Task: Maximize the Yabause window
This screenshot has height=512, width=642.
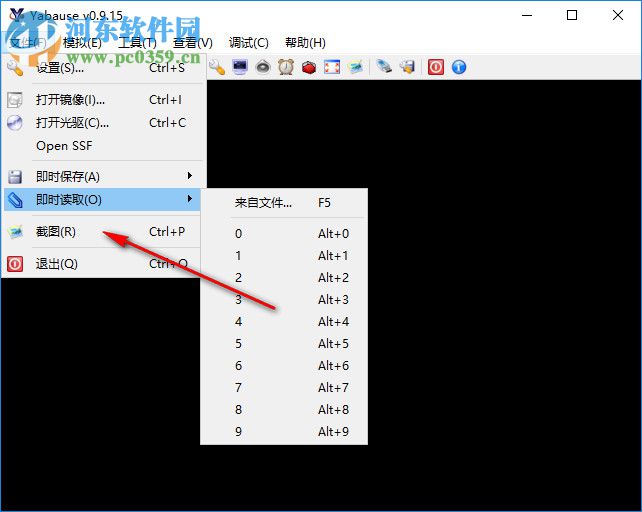Action: point(572,15)
